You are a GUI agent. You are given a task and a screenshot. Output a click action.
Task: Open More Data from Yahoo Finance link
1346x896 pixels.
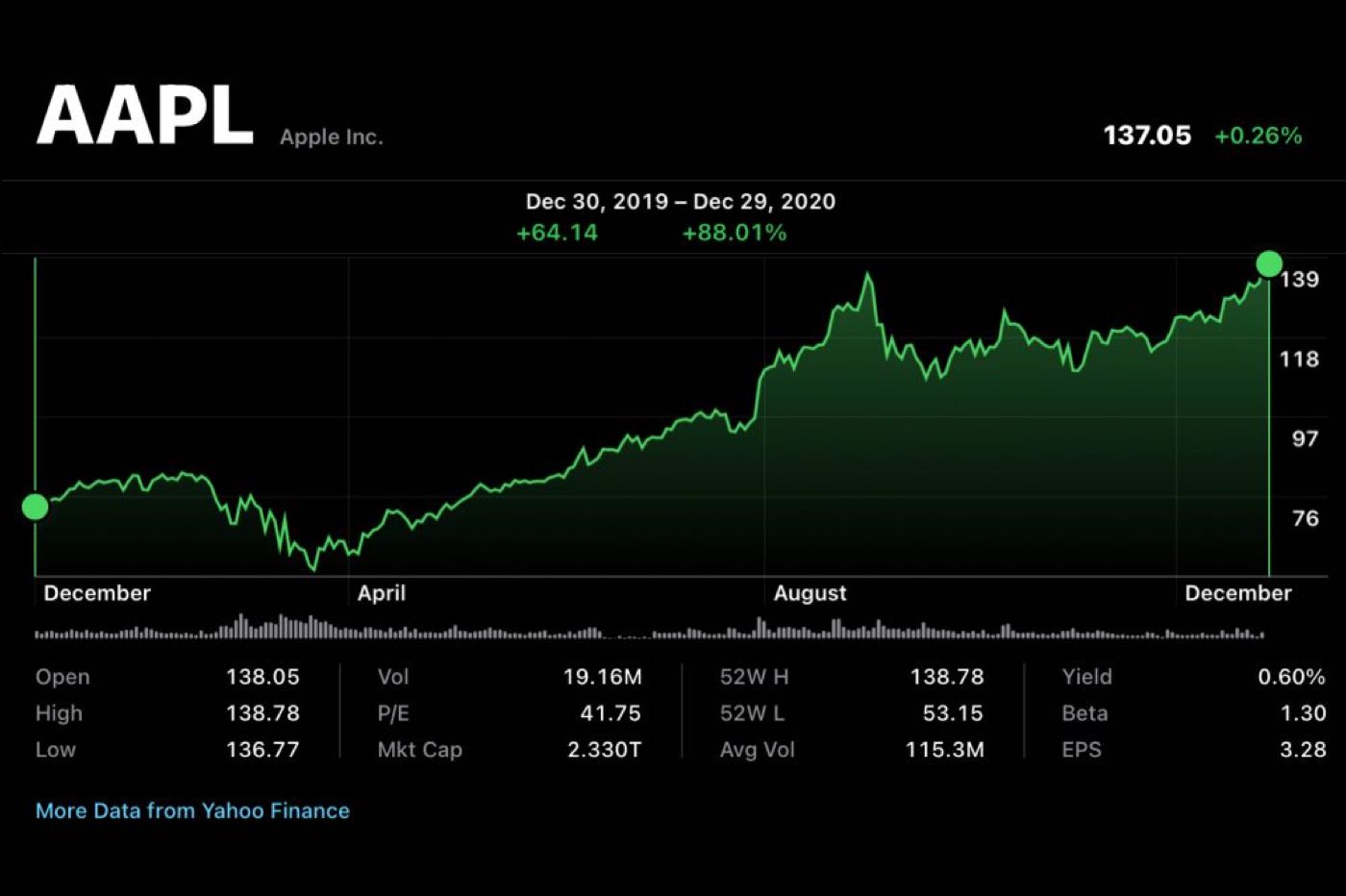coord(192,810)
